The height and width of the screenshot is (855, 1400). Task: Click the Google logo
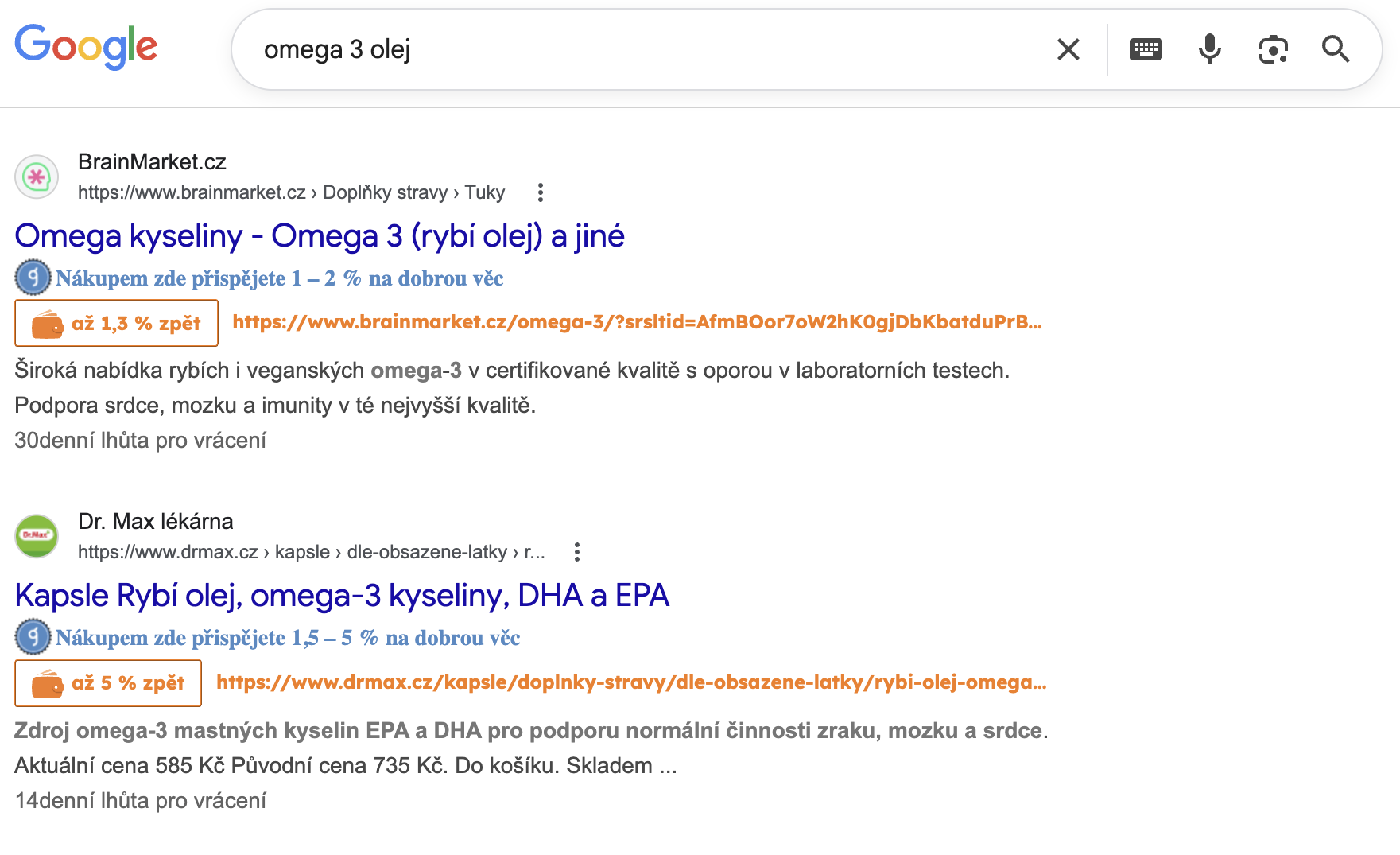tap(86, 47)
